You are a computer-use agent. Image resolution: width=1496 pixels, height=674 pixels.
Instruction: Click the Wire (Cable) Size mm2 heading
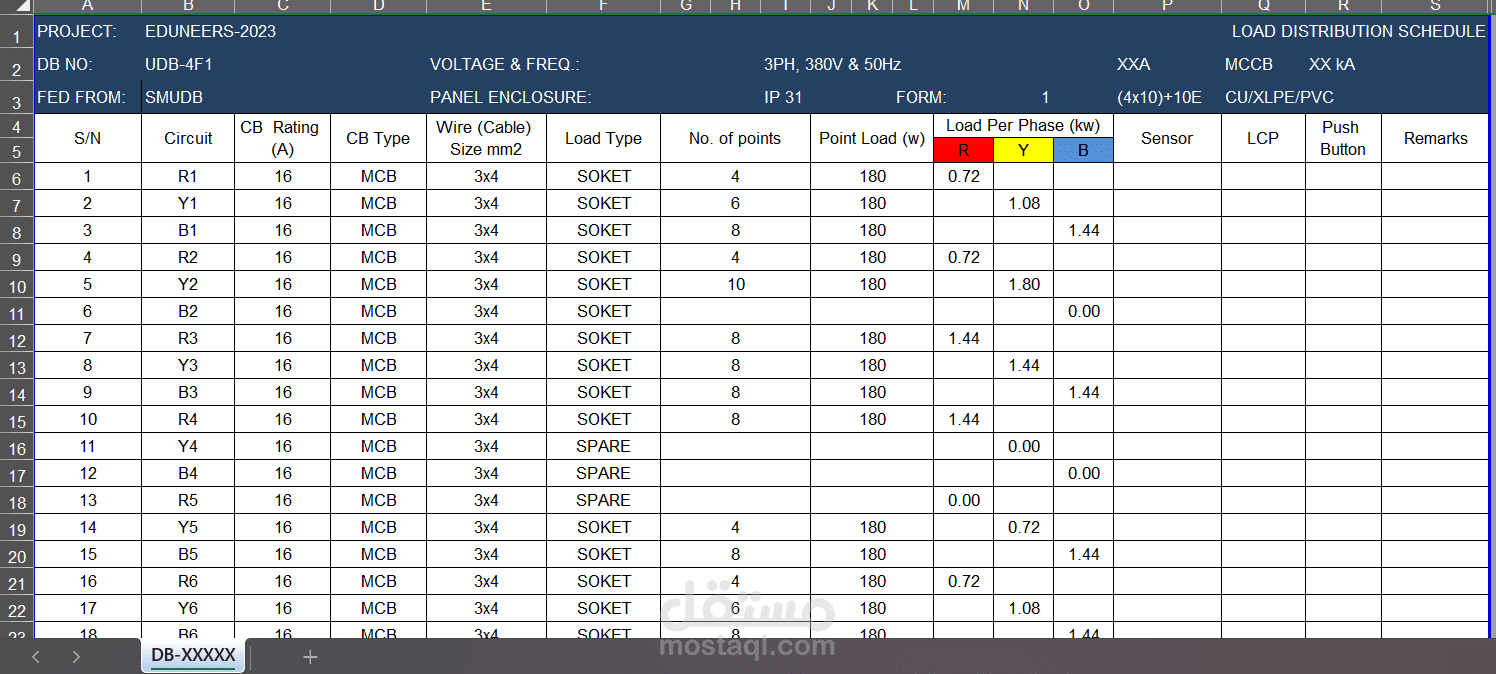(484, 138)
